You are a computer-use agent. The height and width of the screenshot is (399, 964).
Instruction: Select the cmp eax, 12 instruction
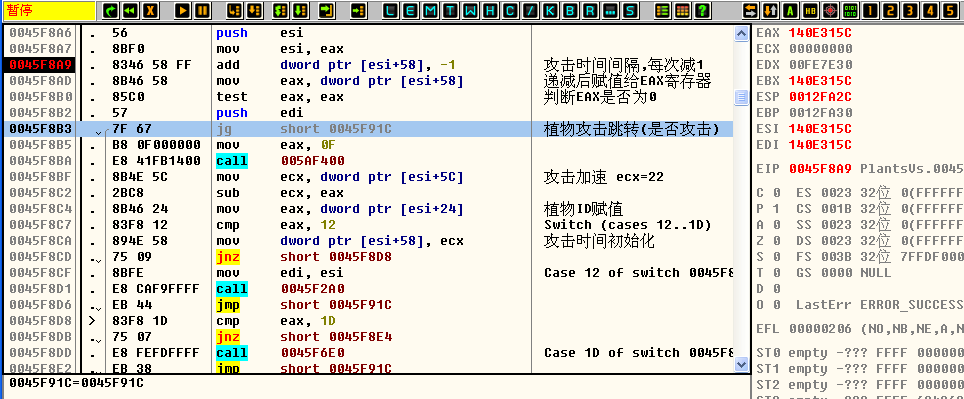point(275,225)
